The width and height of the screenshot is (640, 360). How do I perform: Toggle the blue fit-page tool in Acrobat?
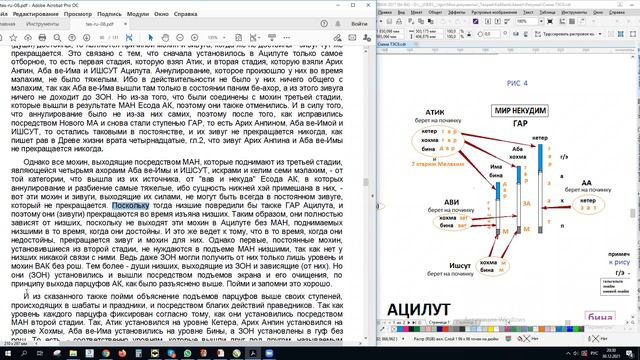[129, 38]
